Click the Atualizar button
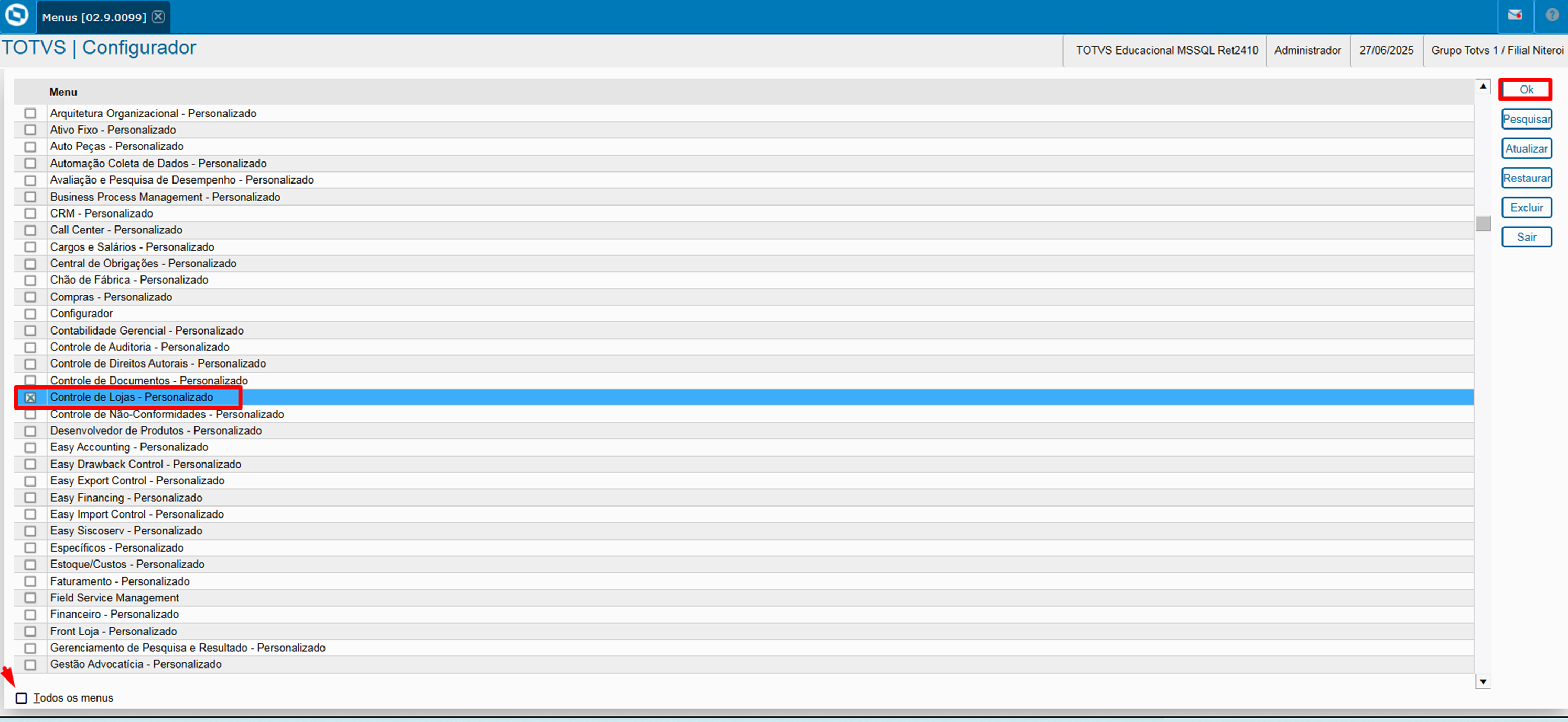 click(x=1526, y=148)
